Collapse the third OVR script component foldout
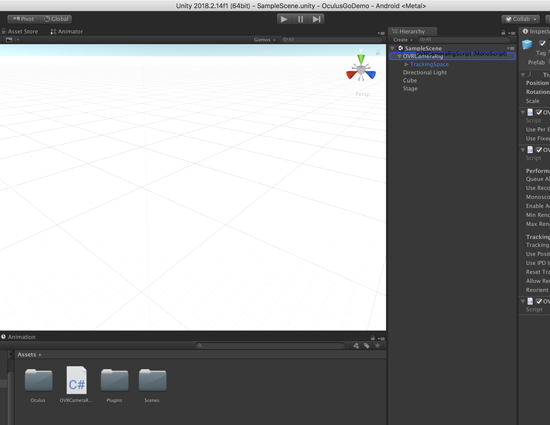550x425 pixels. pyautogui.click(x=523, y=301)
